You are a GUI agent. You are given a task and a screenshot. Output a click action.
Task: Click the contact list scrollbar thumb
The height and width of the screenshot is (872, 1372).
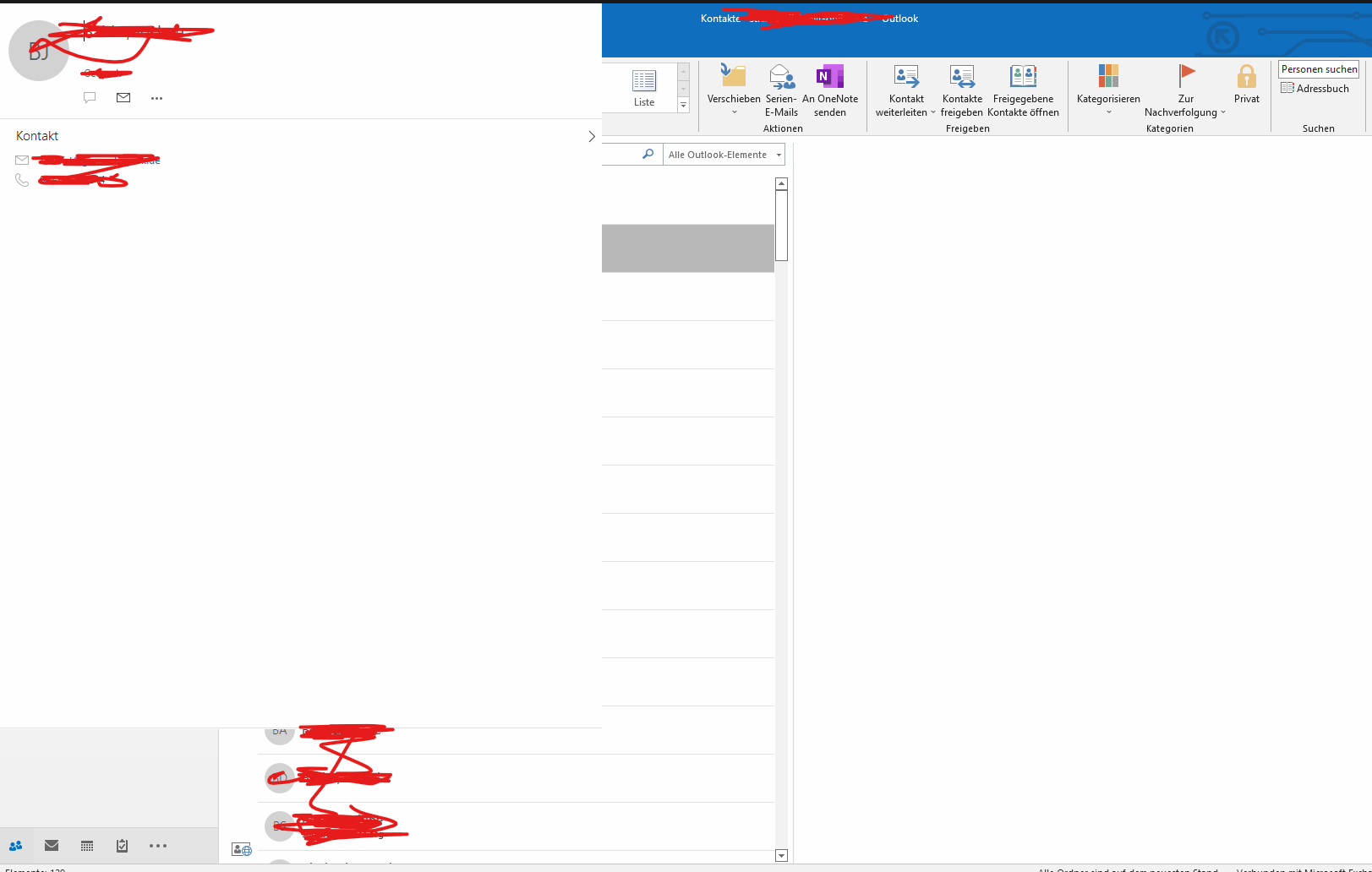[x=781, y=226]
